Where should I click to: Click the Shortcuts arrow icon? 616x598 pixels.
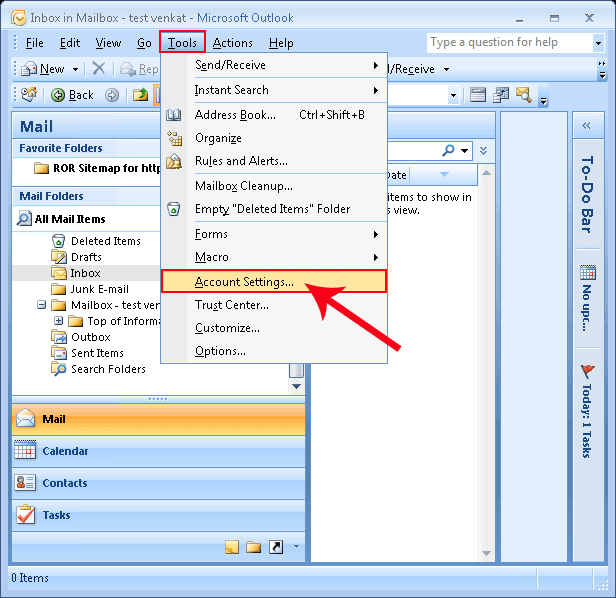click(276, 547)
